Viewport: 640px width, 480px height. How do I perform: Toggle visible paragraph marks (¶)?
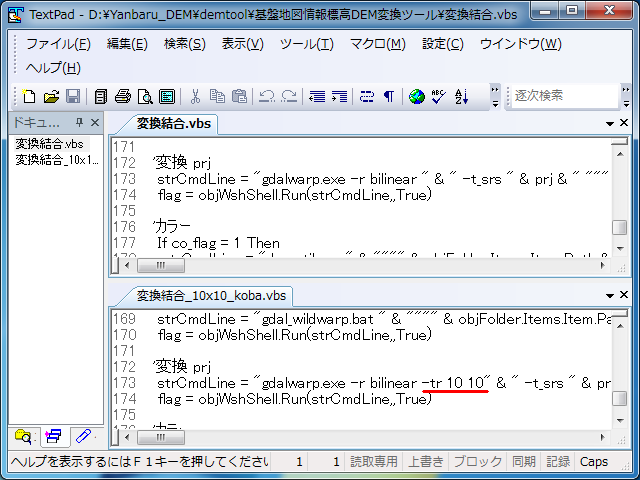[388, 96]
